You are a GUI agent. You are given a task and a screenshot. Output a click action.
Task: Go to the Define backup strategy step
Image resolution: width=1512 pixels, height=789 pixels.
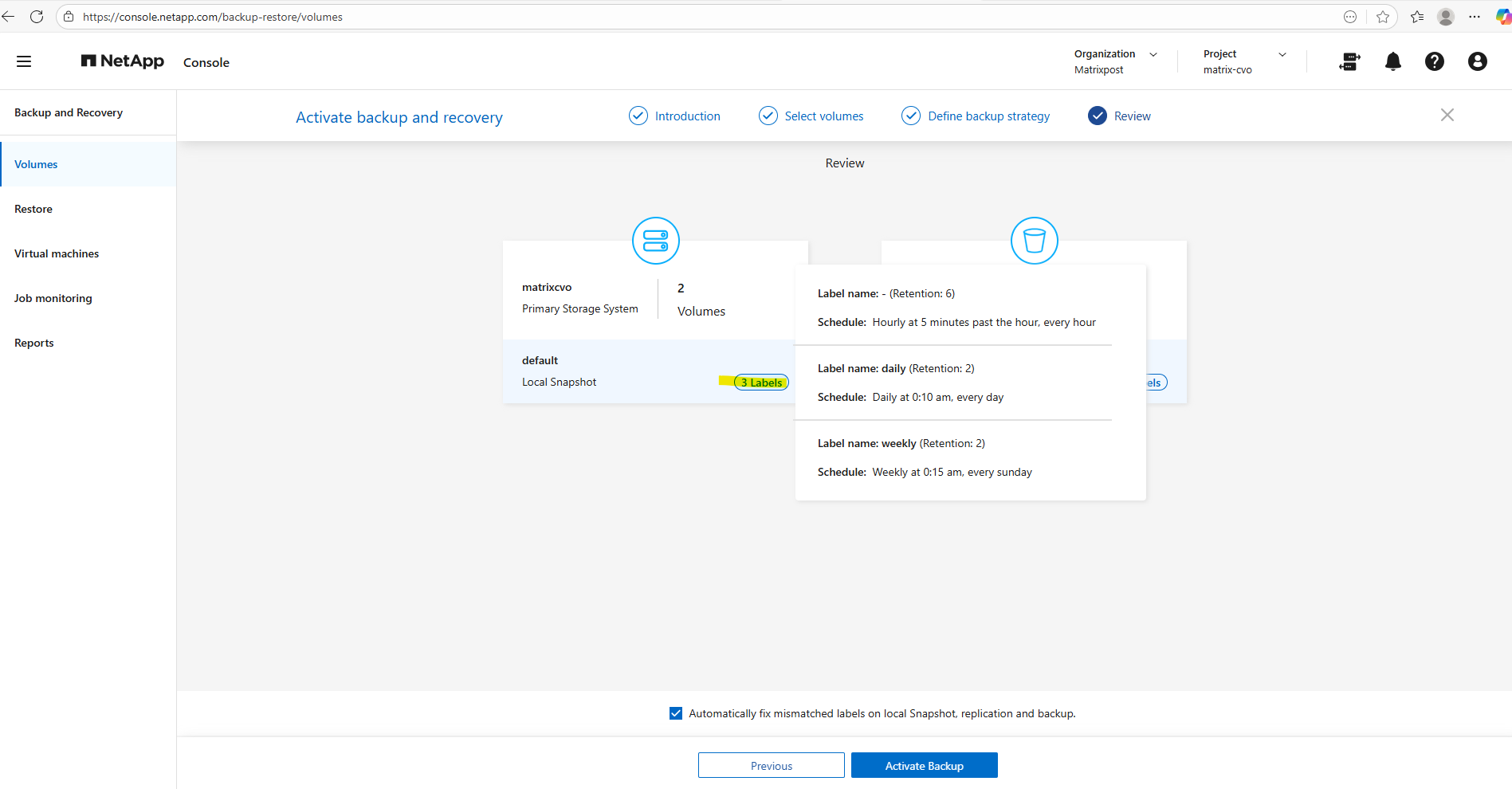tap(988, 116)
